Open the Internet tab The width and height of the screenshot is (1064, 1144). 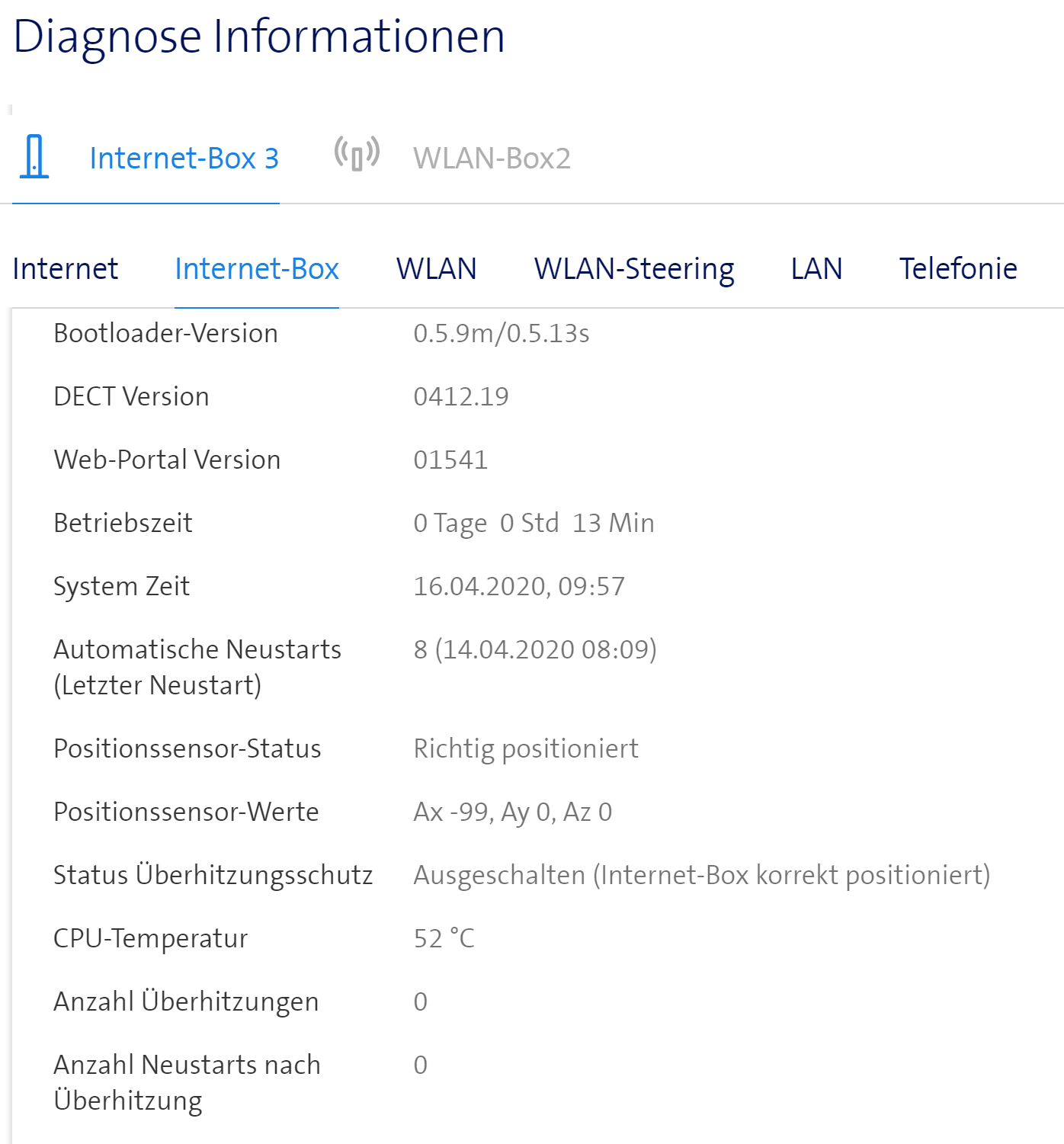[x=65, y=268]
